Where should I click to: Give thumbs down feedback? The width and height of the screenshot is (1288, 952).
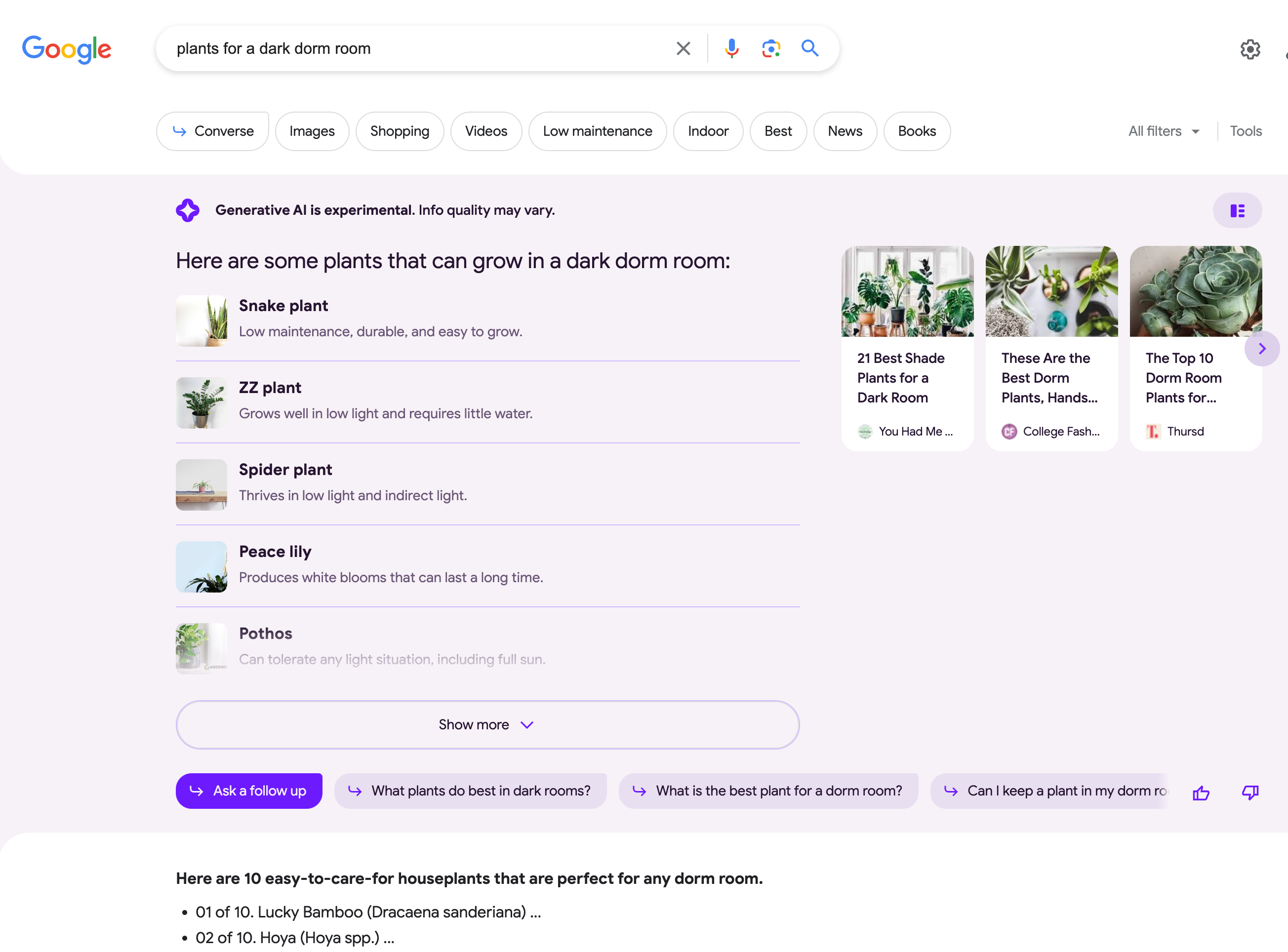(1249, 793)
